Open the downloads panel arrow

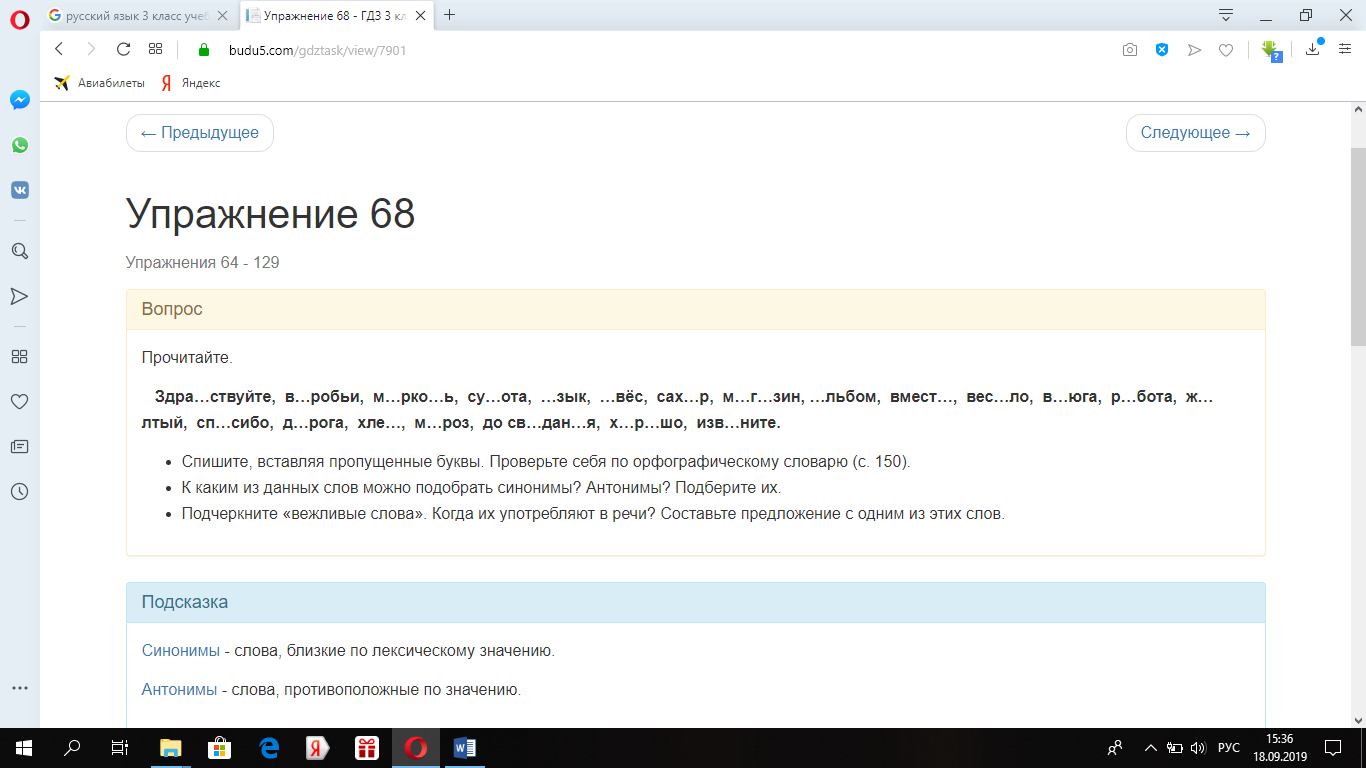pos(1314,48)
